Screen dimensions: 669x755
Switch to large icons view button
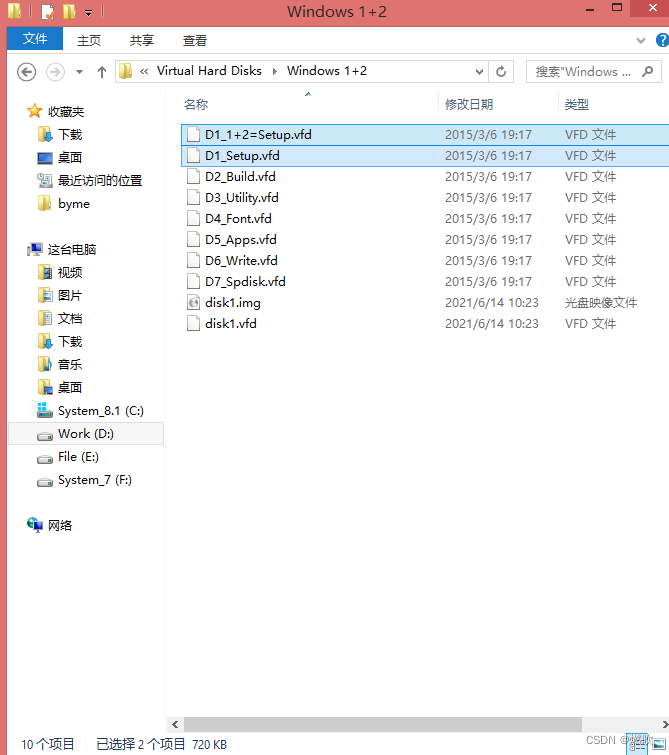point(658,744)
